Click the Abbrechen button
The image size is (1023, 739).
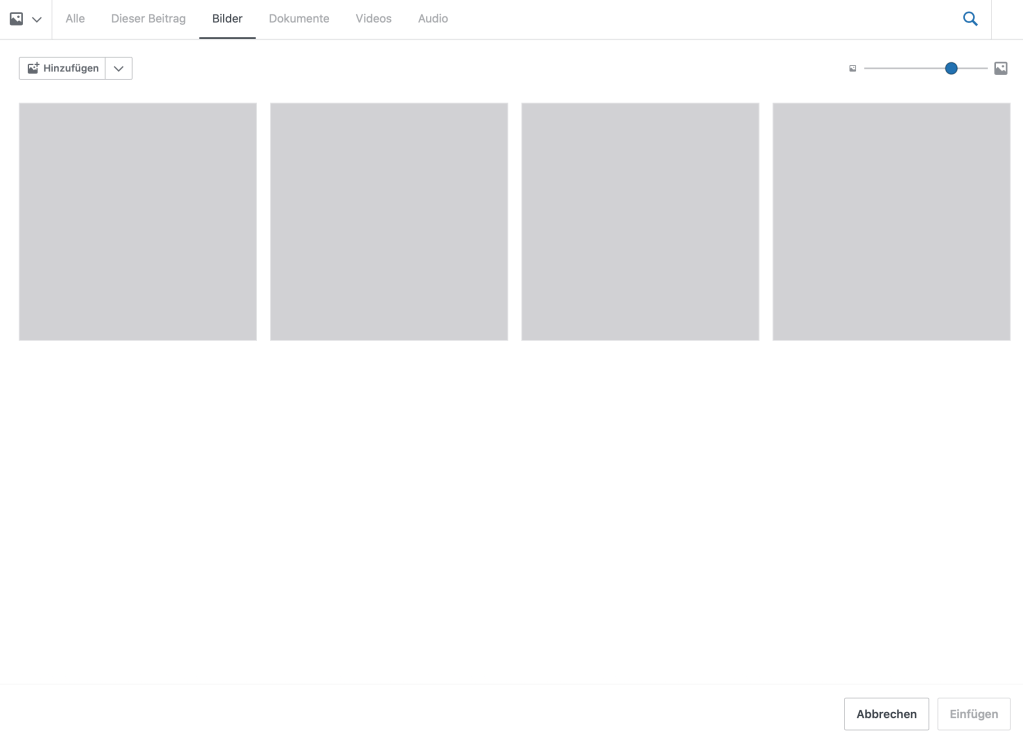tap(886, 714)
